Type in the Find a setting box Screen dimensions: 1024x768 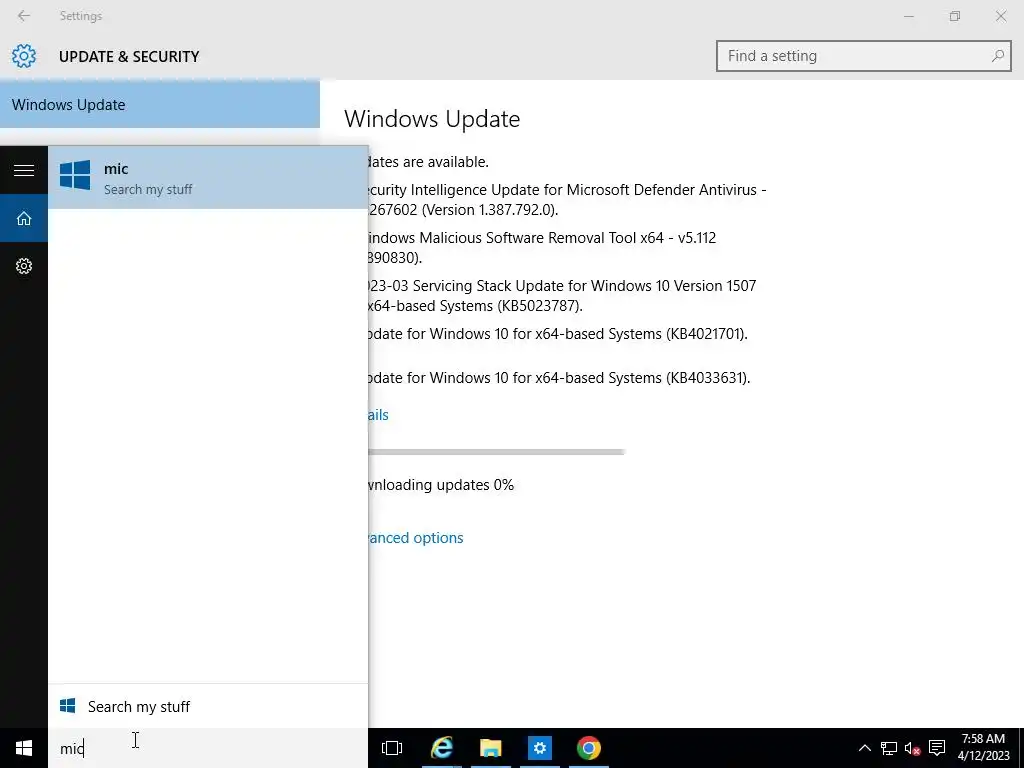pos(863,56)
